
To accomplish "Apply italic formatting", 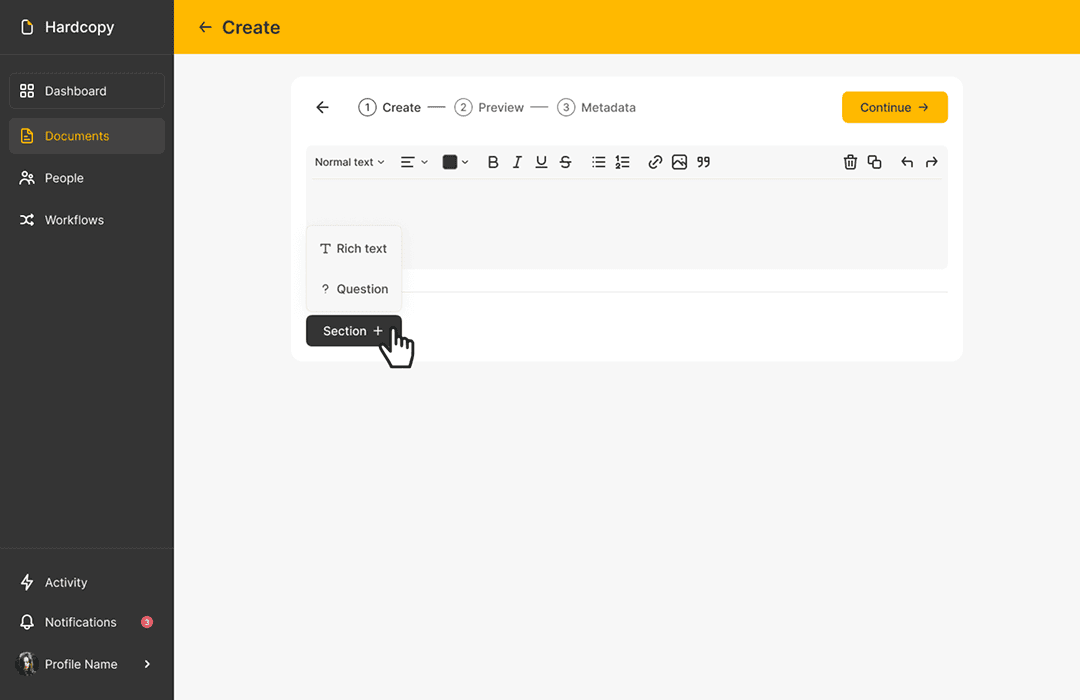I will click(517, 161).
